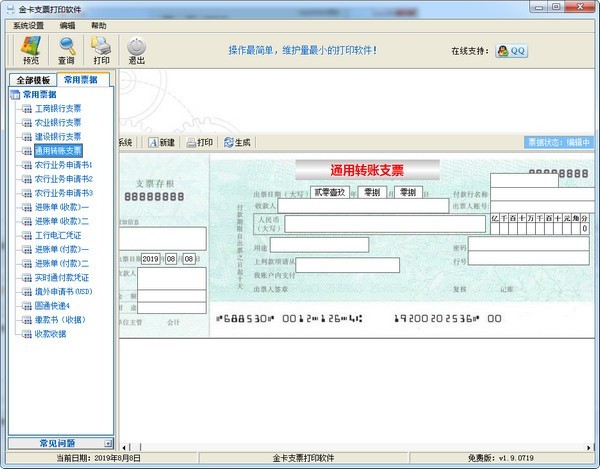
Task: Click the 生成 generate icon
Action: [x=238, y=142]
